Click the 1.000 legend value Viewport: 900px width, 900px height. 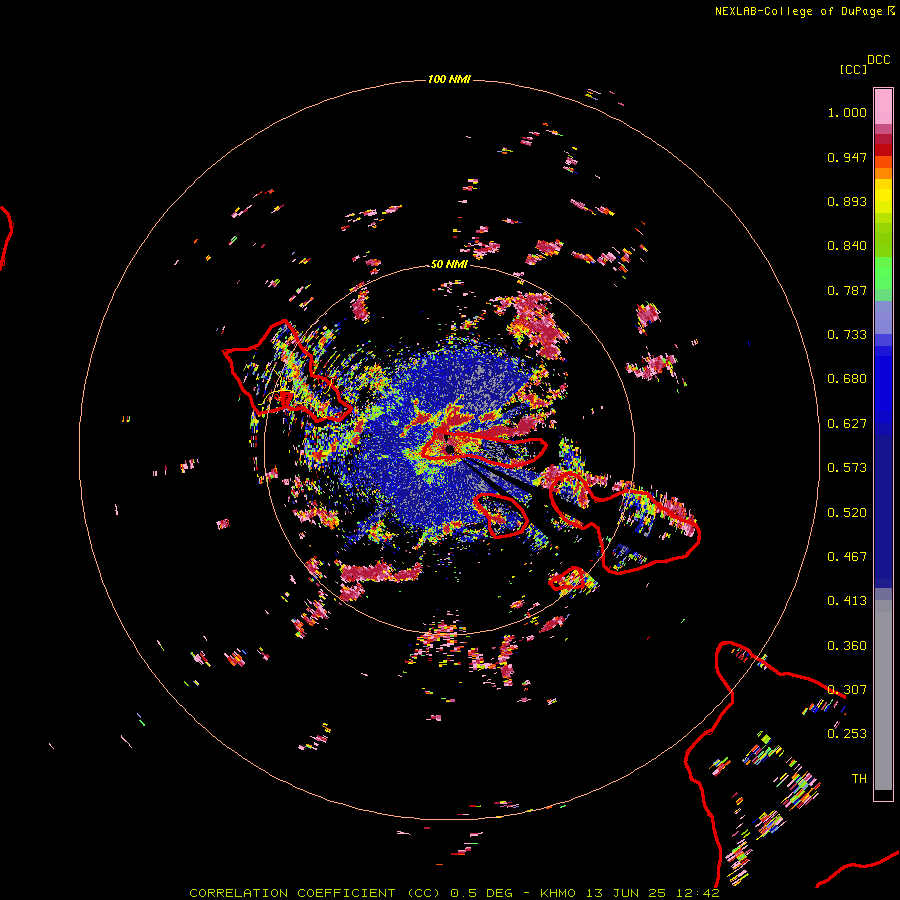(847, 112)
